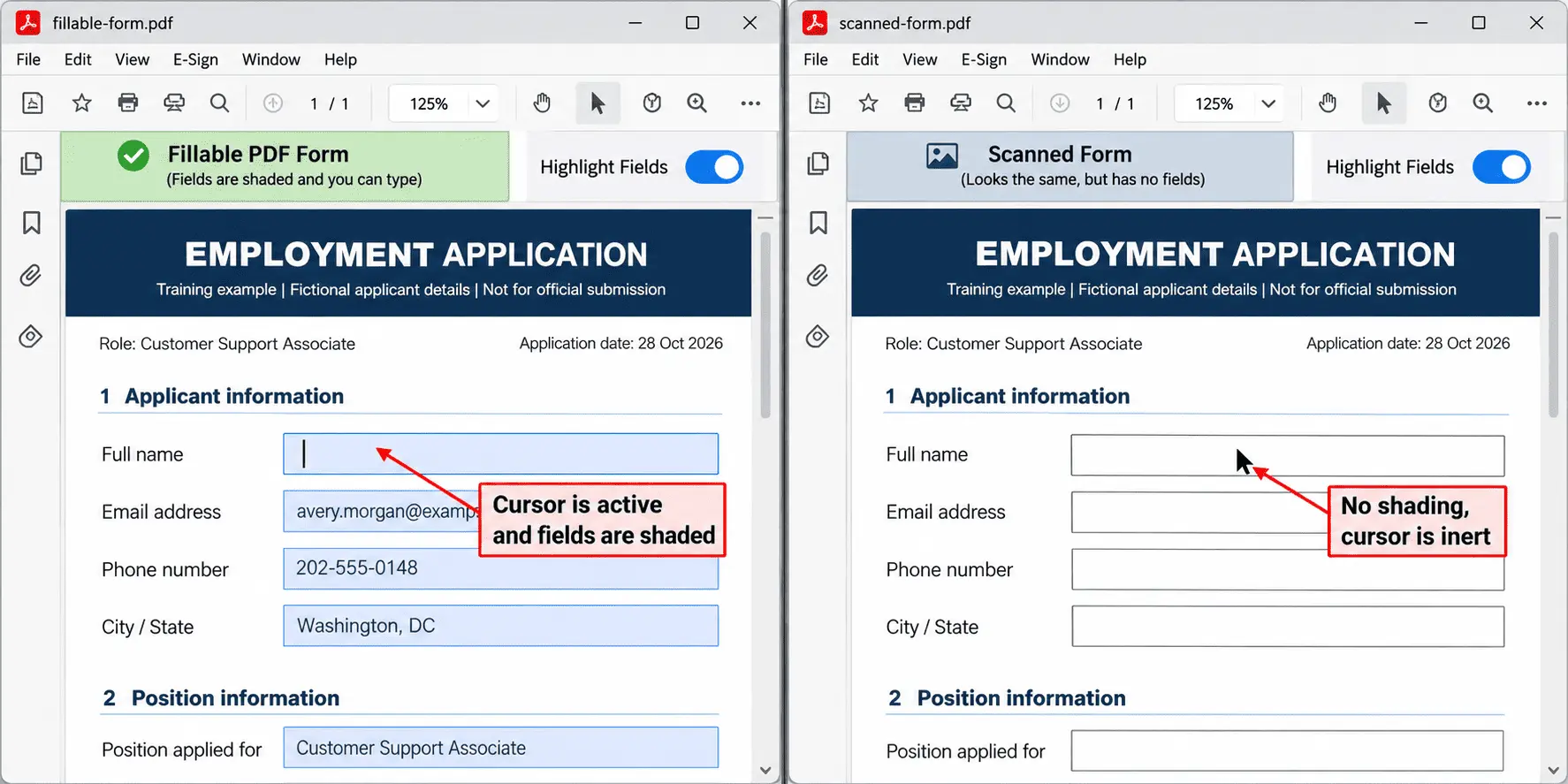Open layers panel icon in scanned-form.pdf sidebar
Image resolution: width=1568 pixels, height=784 pixels.
[818, 337]
